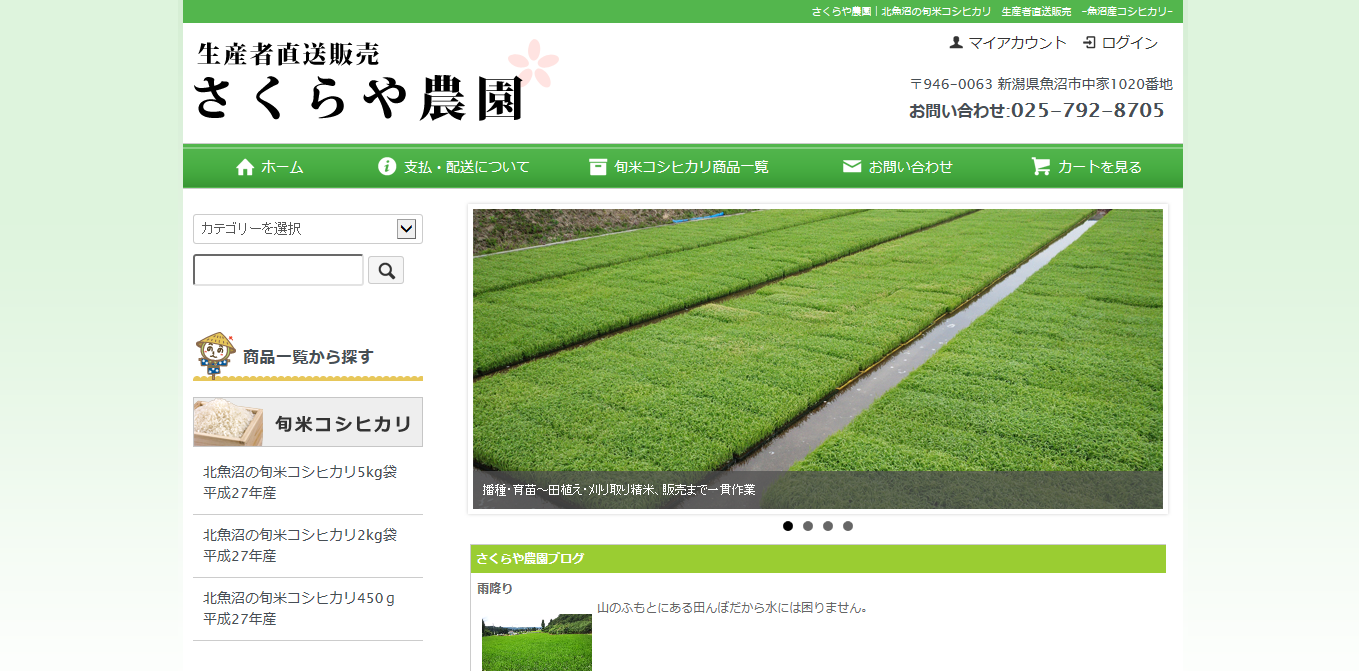1359x671 pixels.
Task: Click the scarecrow mascot icon beside 商品一覧から探す
Action: click(215, 354)
